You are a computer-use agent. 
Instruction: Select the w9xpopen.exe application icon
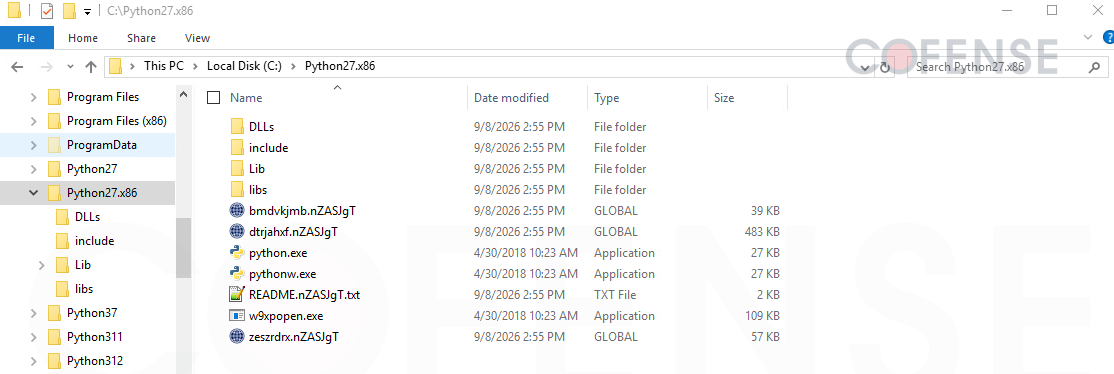pos(237,316)
